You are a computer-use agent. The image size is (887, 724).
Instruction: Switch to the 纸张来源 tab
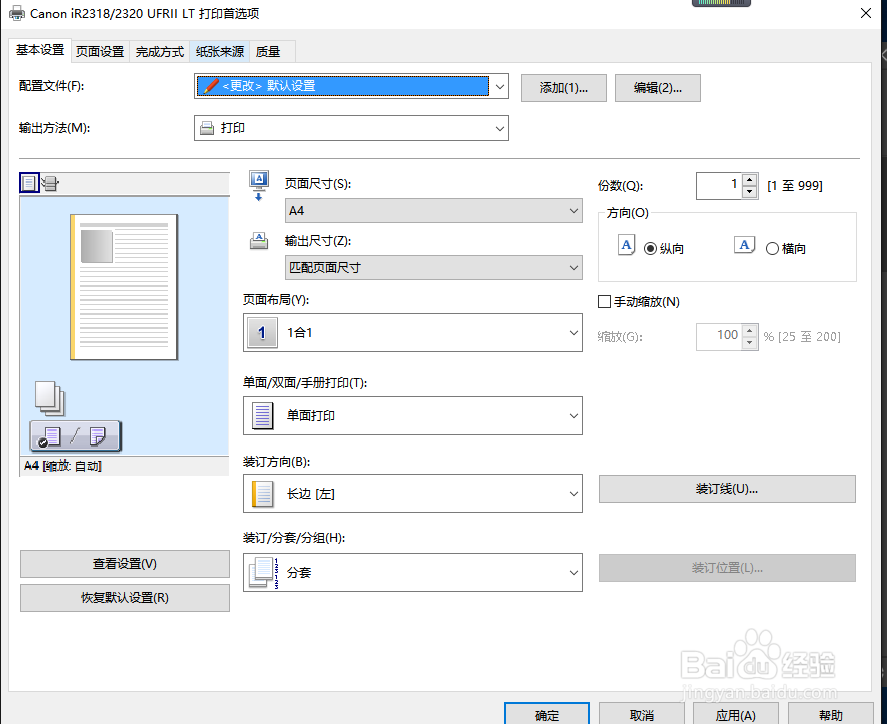click(x=219, y=51)
